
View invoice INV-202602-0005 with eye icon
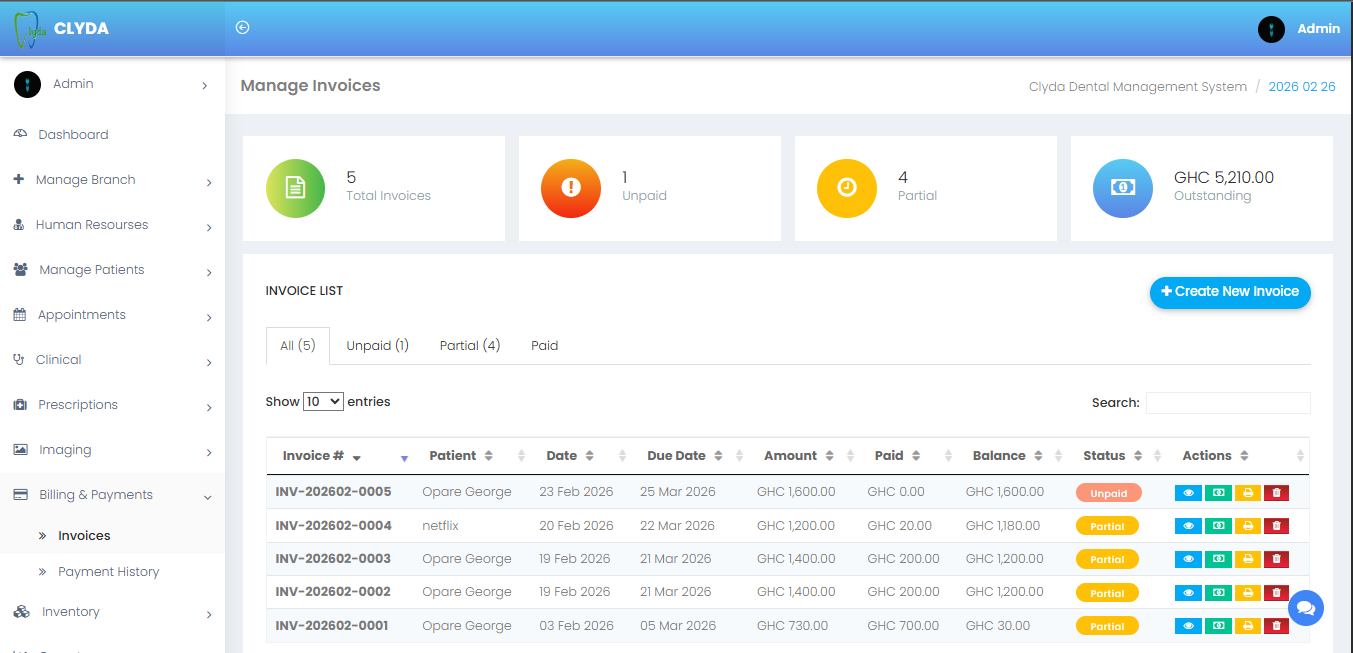pyautogui.click(x=1188, y=493)
